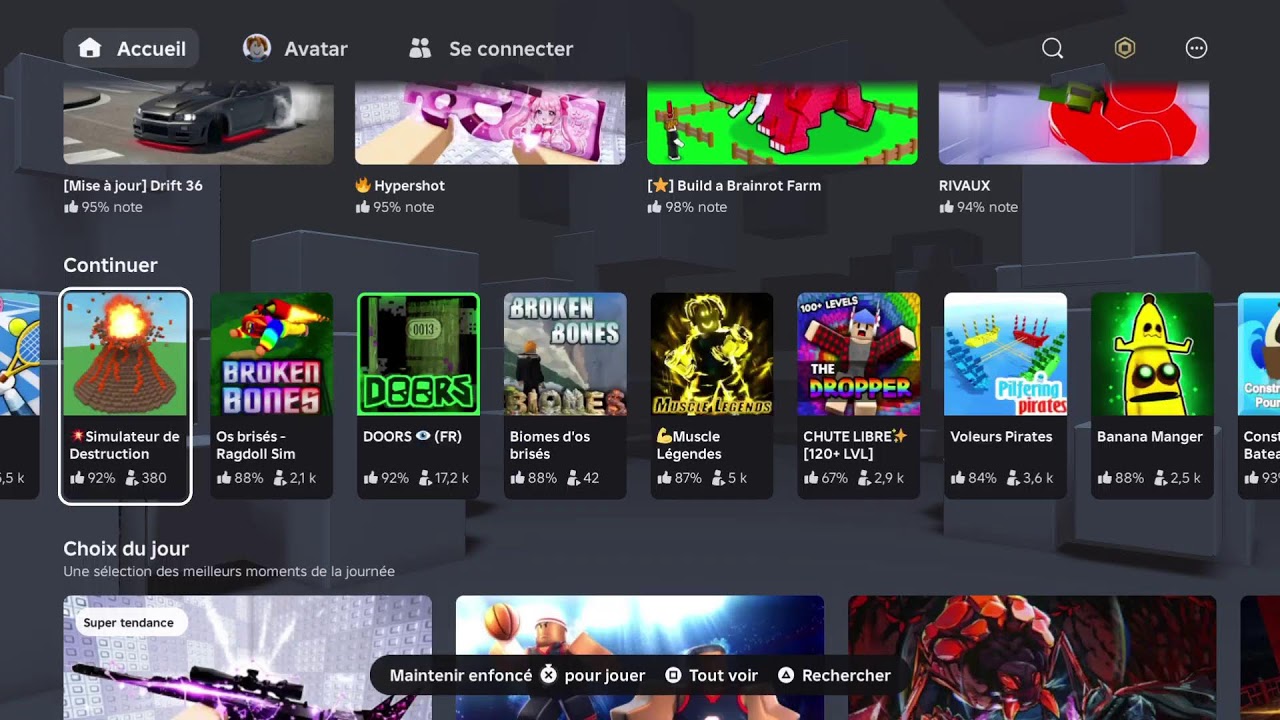Click the Build a Brainrot Farm title

(734, 185)
